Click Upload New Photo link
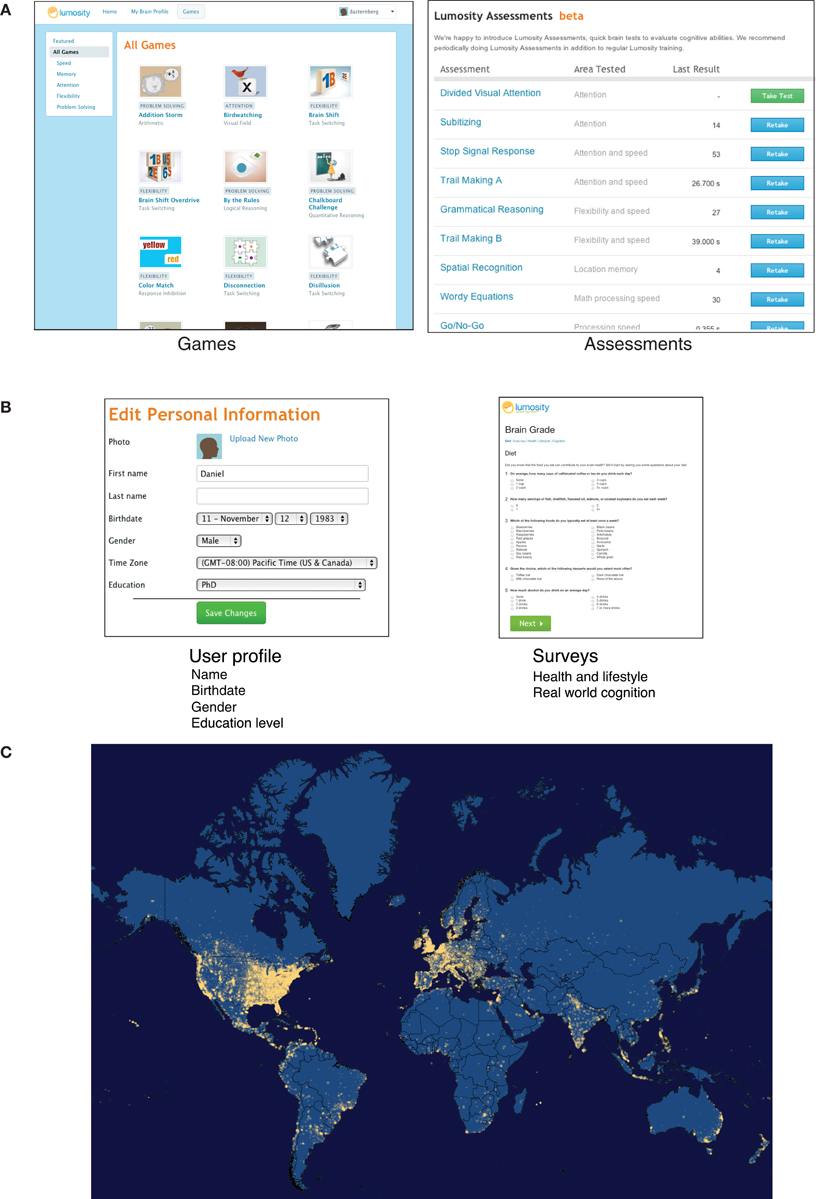 [264, 439]
